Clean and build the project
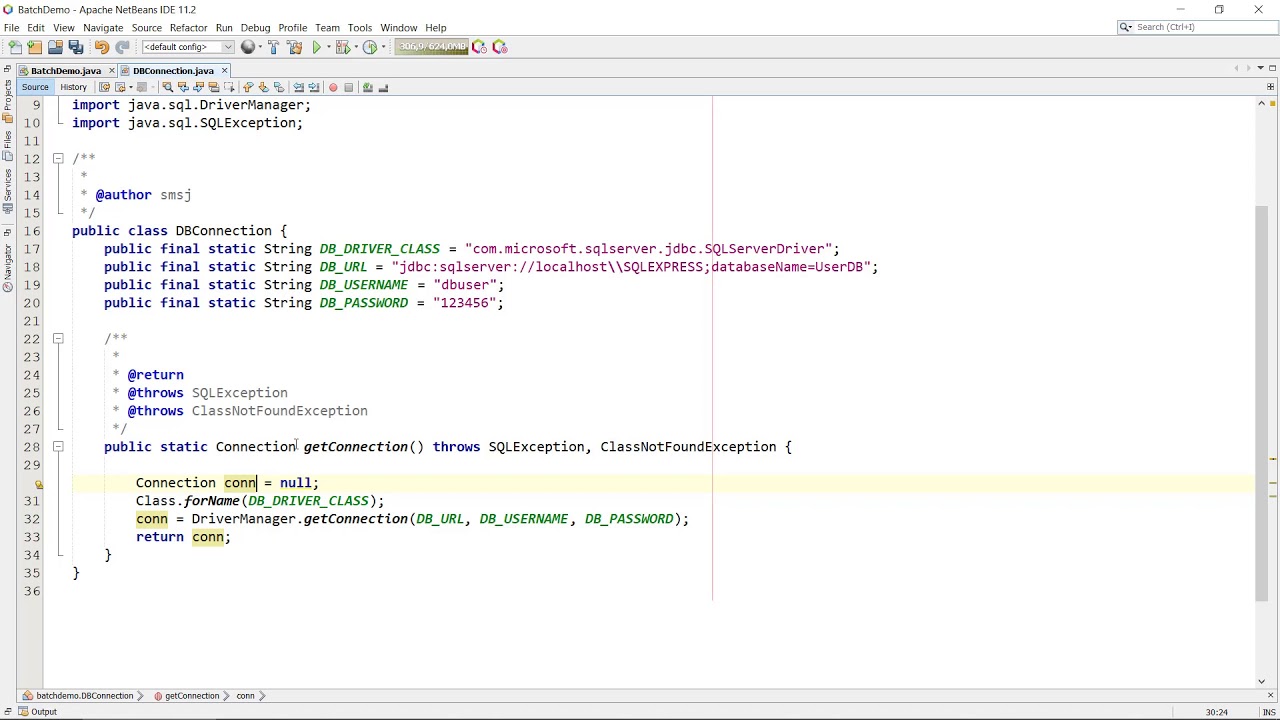This screenshot has height=720, width=1280. (x=294, y=47)
